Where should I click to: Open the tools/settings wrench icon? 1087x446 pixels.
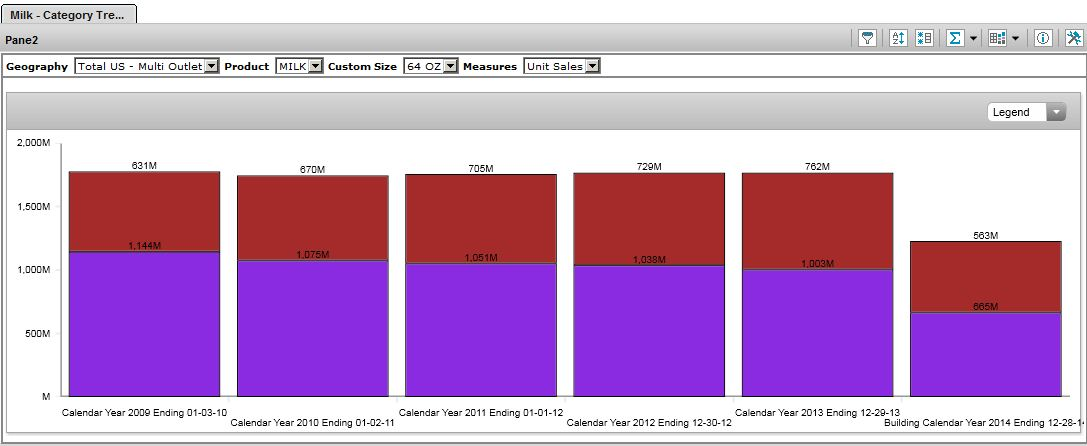1073,38
